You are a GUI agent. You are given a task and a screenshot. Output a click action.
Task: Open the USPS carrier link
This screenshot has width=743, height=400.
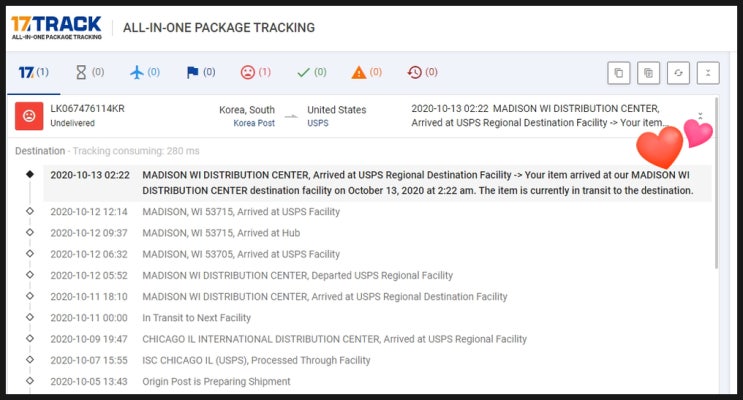pos(317,124)
